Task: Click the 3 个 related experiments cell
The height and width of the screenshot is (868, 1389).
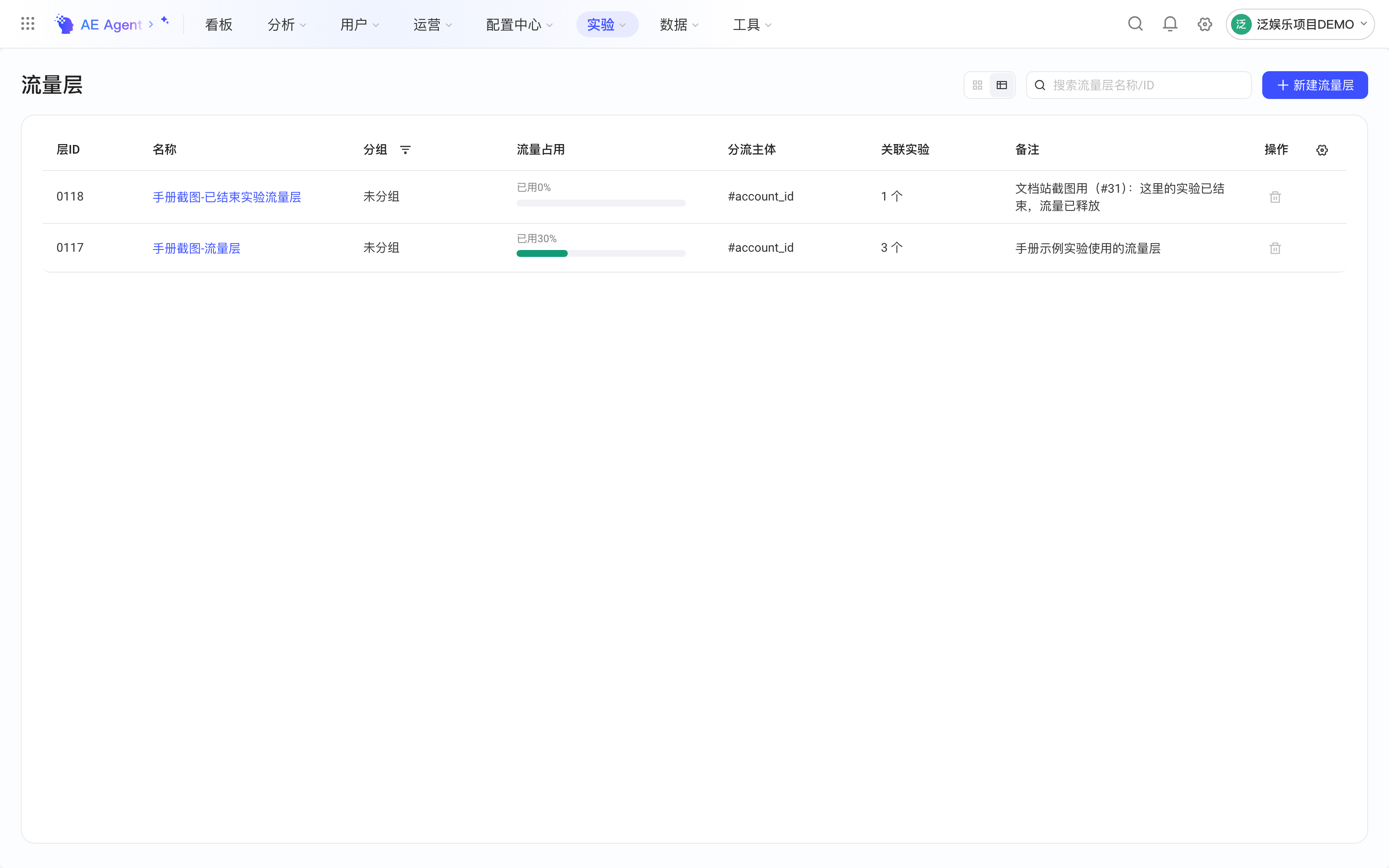Action: click(x=892, y=247)
